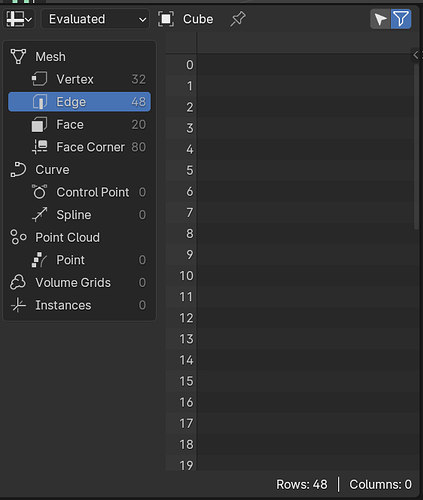Select the Vertex domain row
This screenshot has width=423, height=500.
pos(79,79)
